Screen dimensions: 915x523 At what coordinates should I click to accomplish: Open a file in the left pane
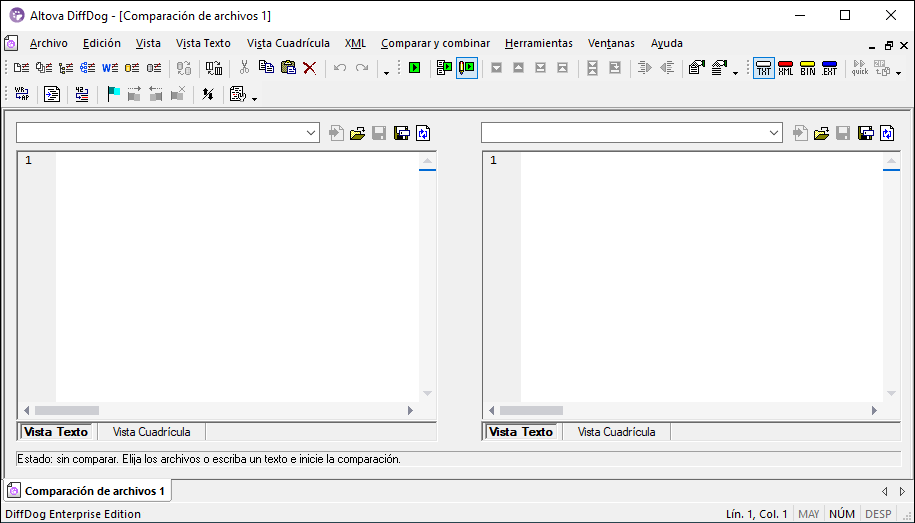[x=358, y=134]
